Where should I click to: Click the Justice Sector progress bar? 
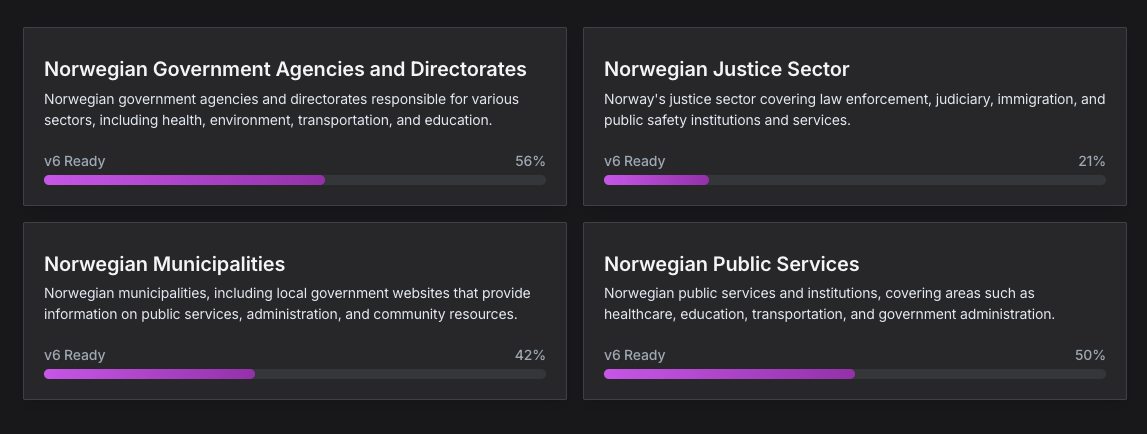[x=855, y=180]
